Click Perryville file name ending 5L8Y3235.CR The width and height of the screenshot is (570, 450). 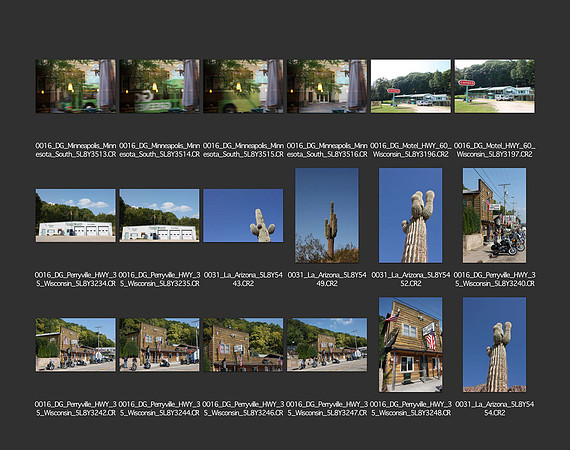pos(159,279)
